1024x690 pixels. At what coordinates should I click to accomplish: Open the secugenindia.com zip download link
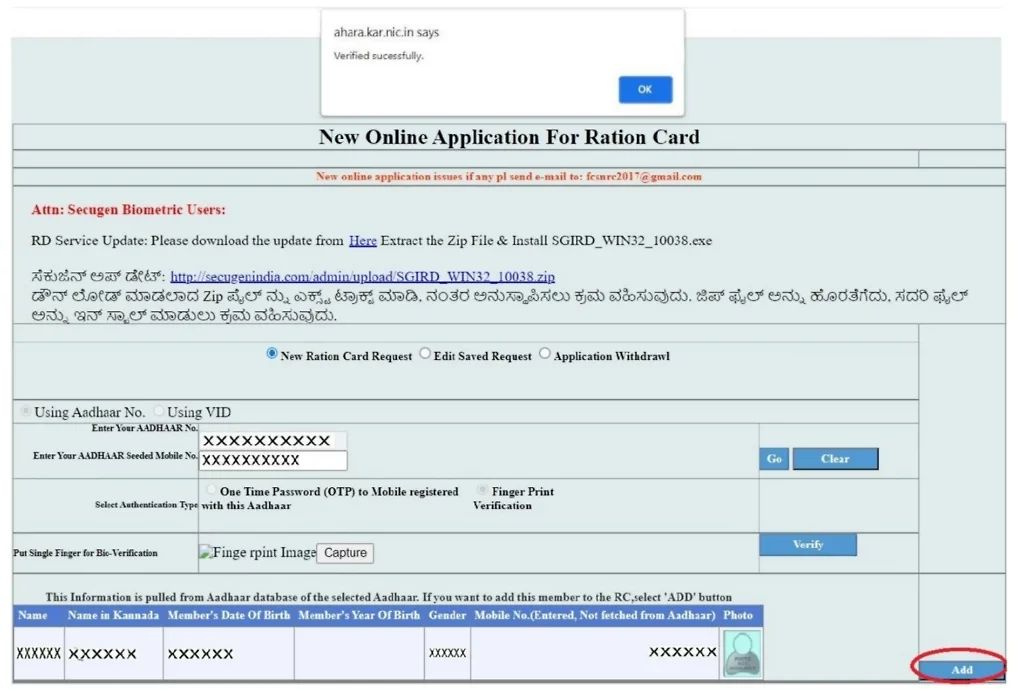pos(362,276)
